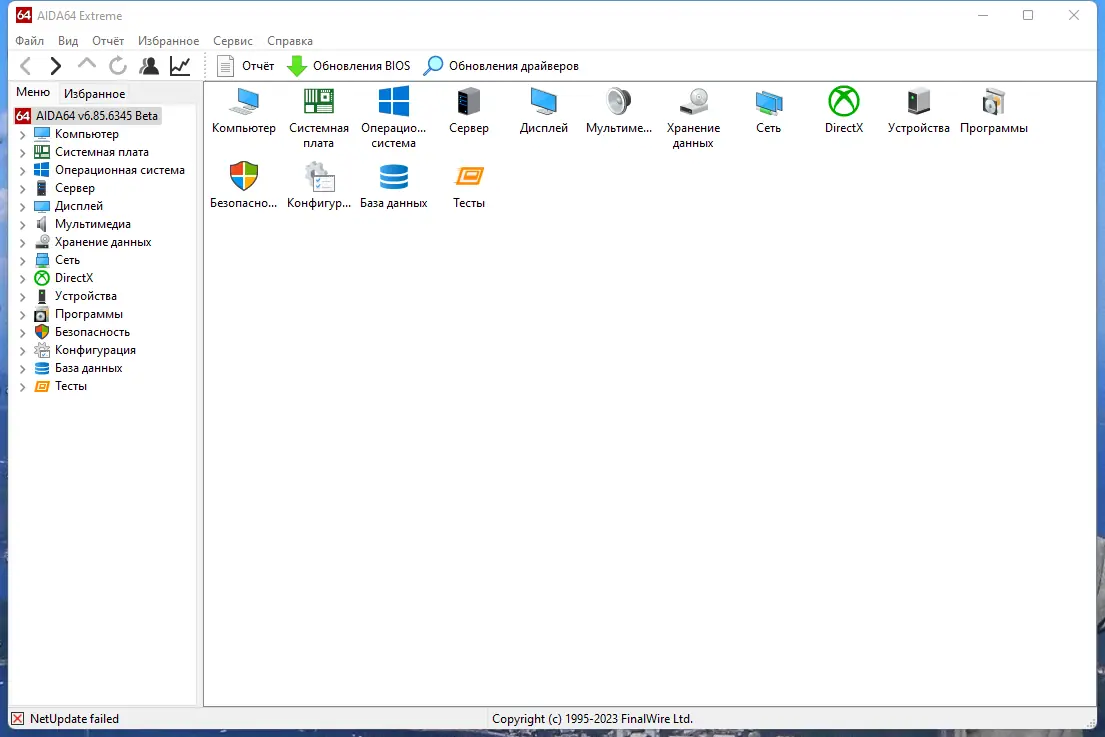Viewport: 1105px width, 737px height.
Task: Select AIDA64 v6.85.6345 Beta root node
Action: (88, 116)
